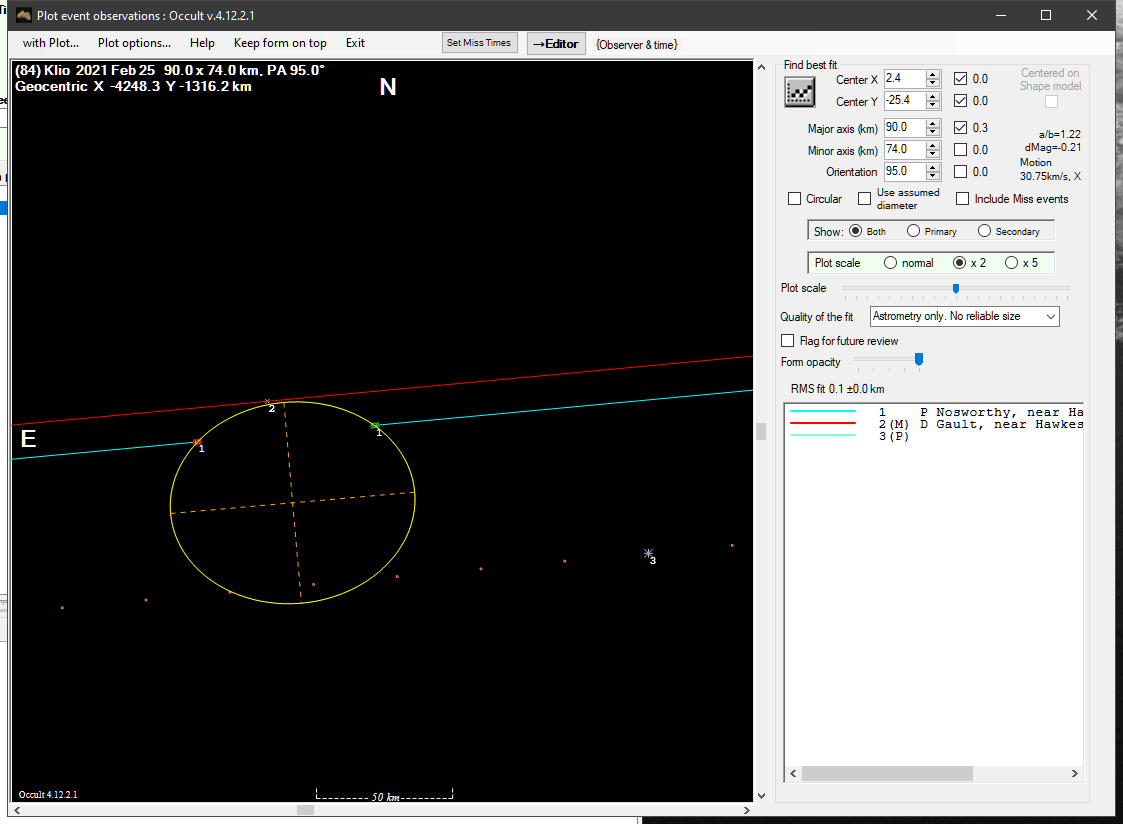Increase Minor axis with up spinner
Viewport: 1123px width, 824px height.
932,146
